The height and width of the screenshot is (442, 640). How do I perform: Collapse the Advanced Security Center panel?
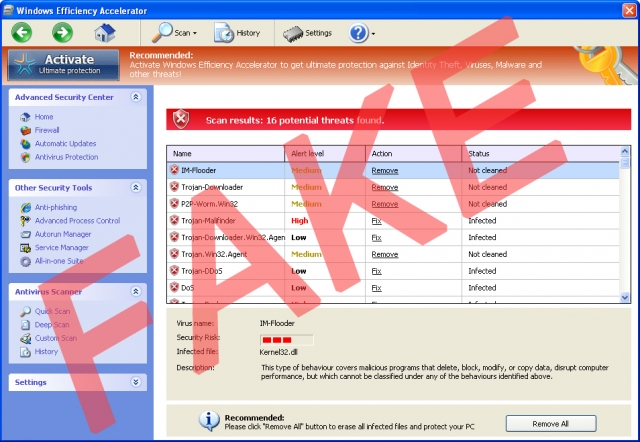tap(136, 97)
